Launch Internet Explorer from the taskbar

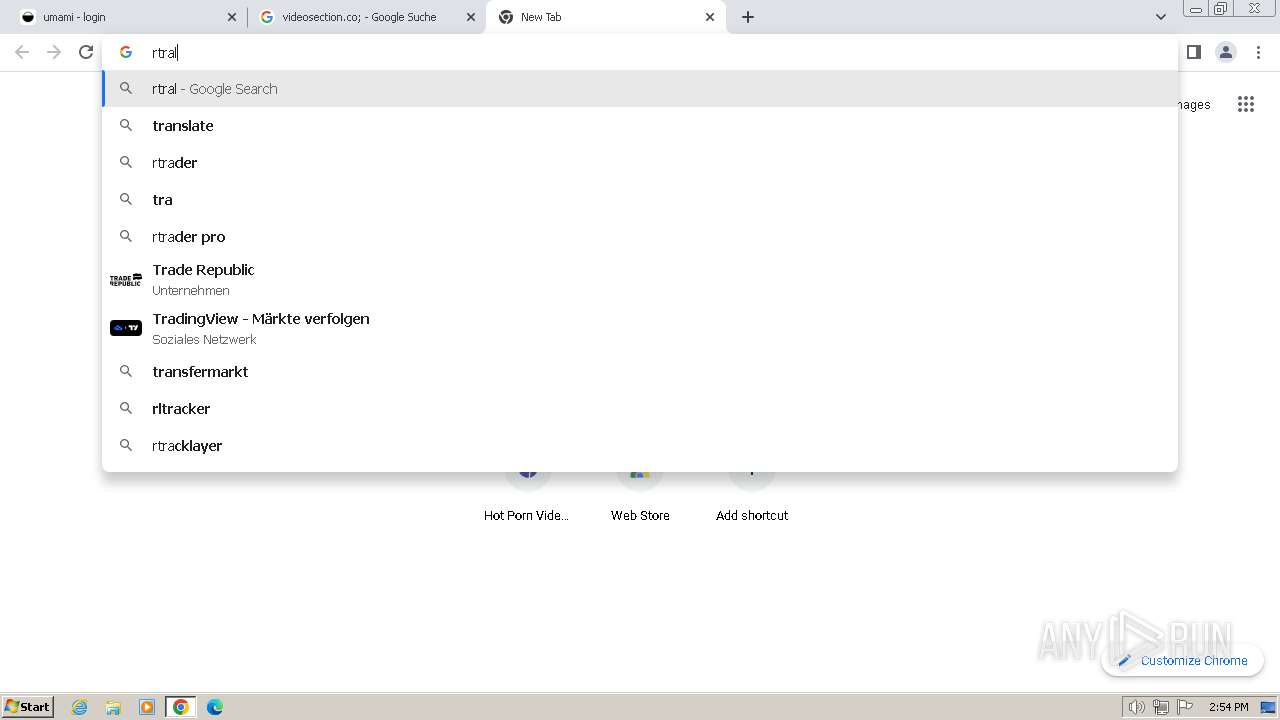(80, 707)
